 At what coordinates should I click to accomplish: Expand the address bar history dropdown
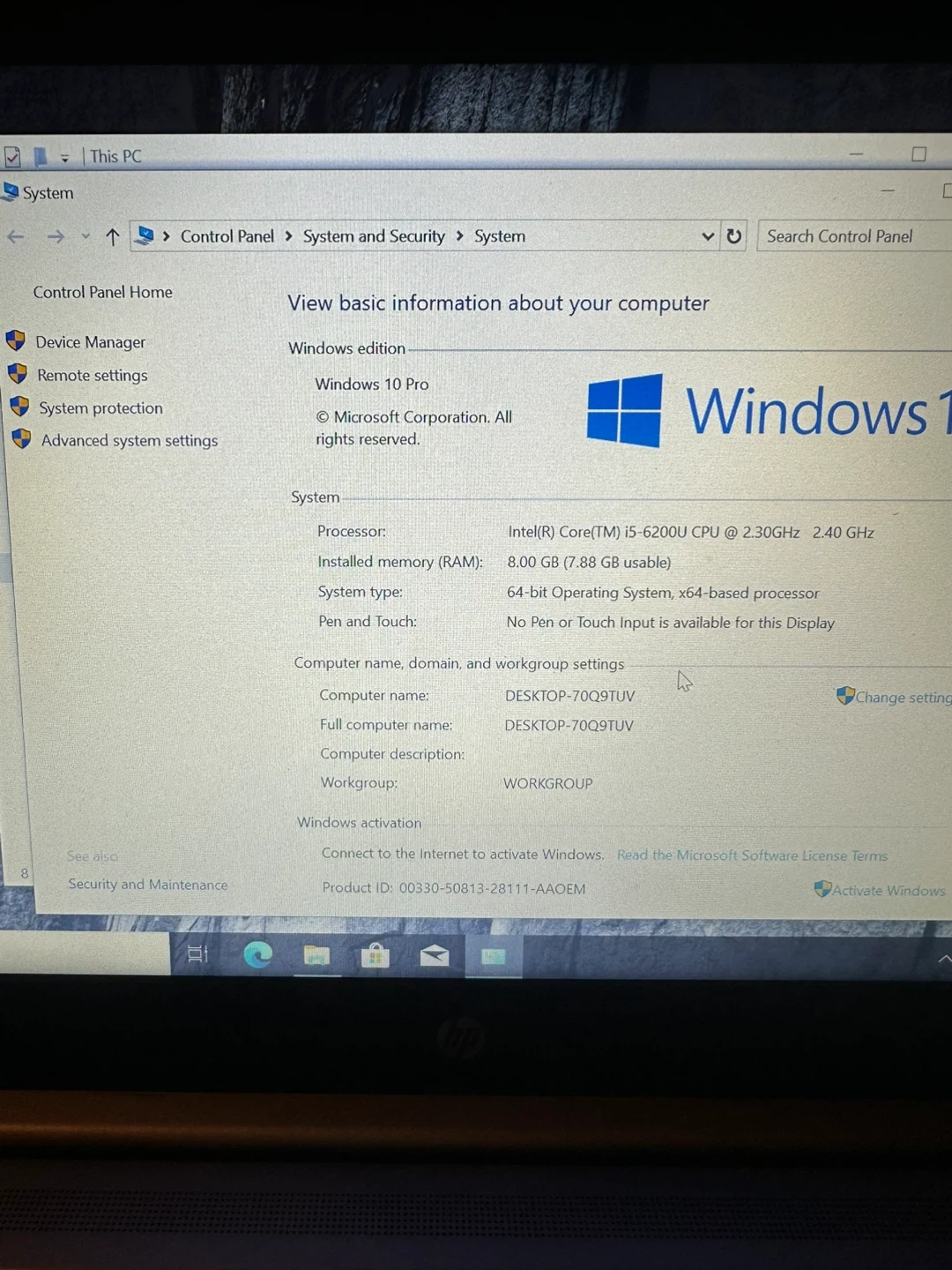click(707, 236)
